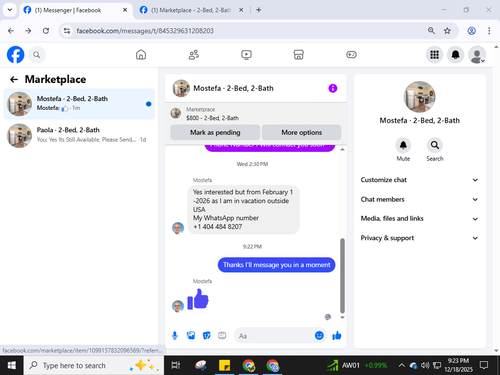Viewport: 500px width, 375px height.
Task: Click the back arrow beside Marketplace heading
Action: [14, 79]
